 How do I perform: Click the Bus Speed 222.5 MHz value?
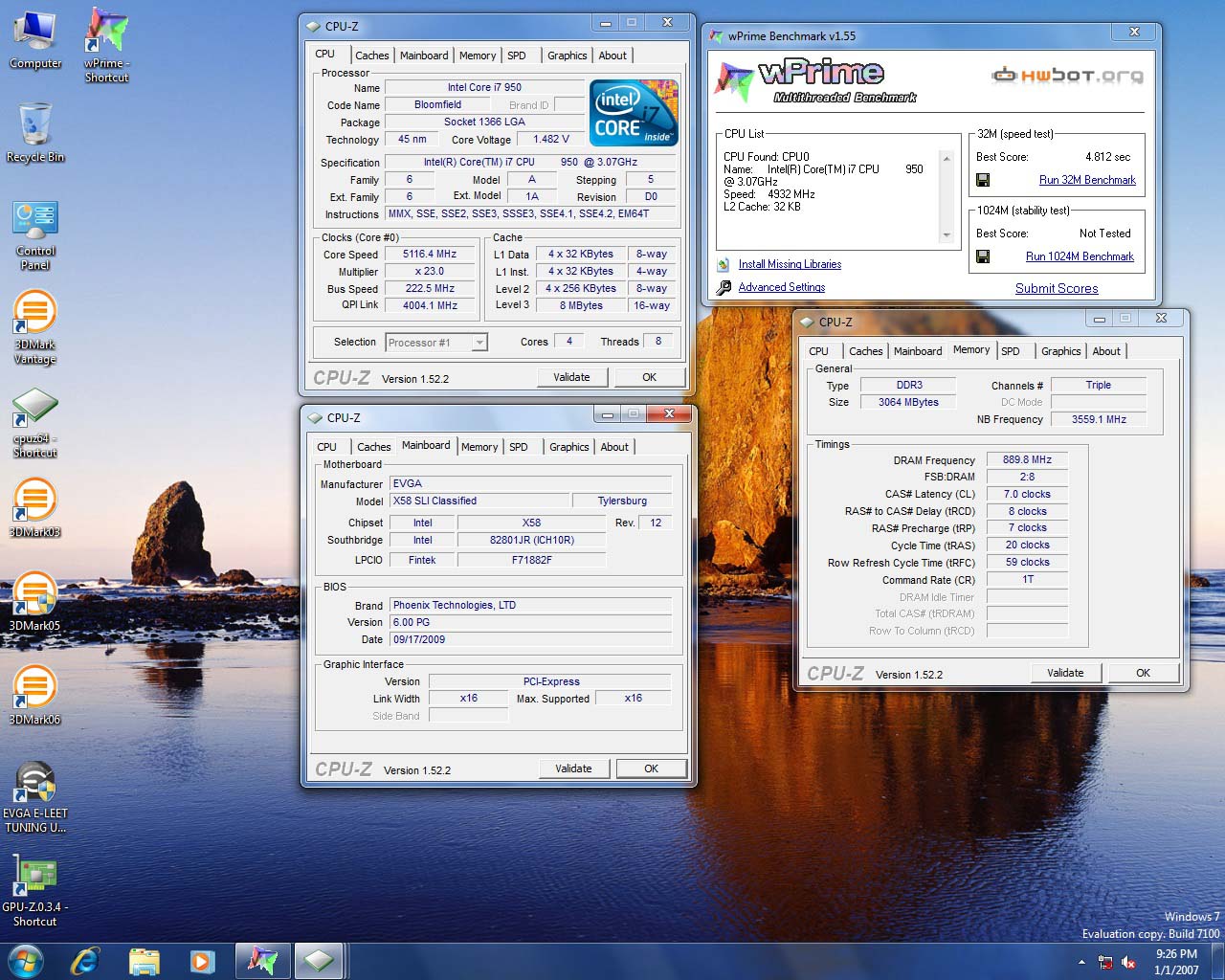click(x=430, y=289)
